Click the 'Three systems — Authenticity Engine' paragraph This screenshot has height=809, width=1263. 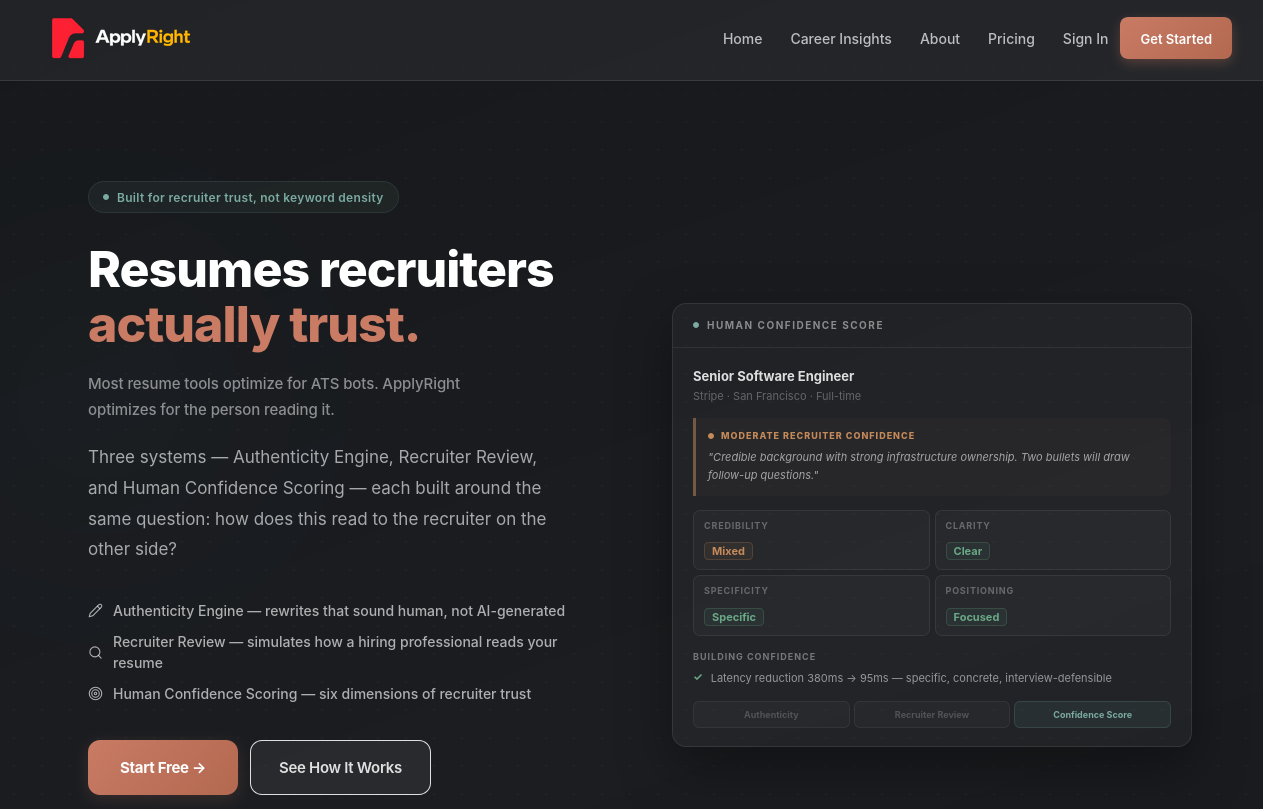tap(317, 503)
